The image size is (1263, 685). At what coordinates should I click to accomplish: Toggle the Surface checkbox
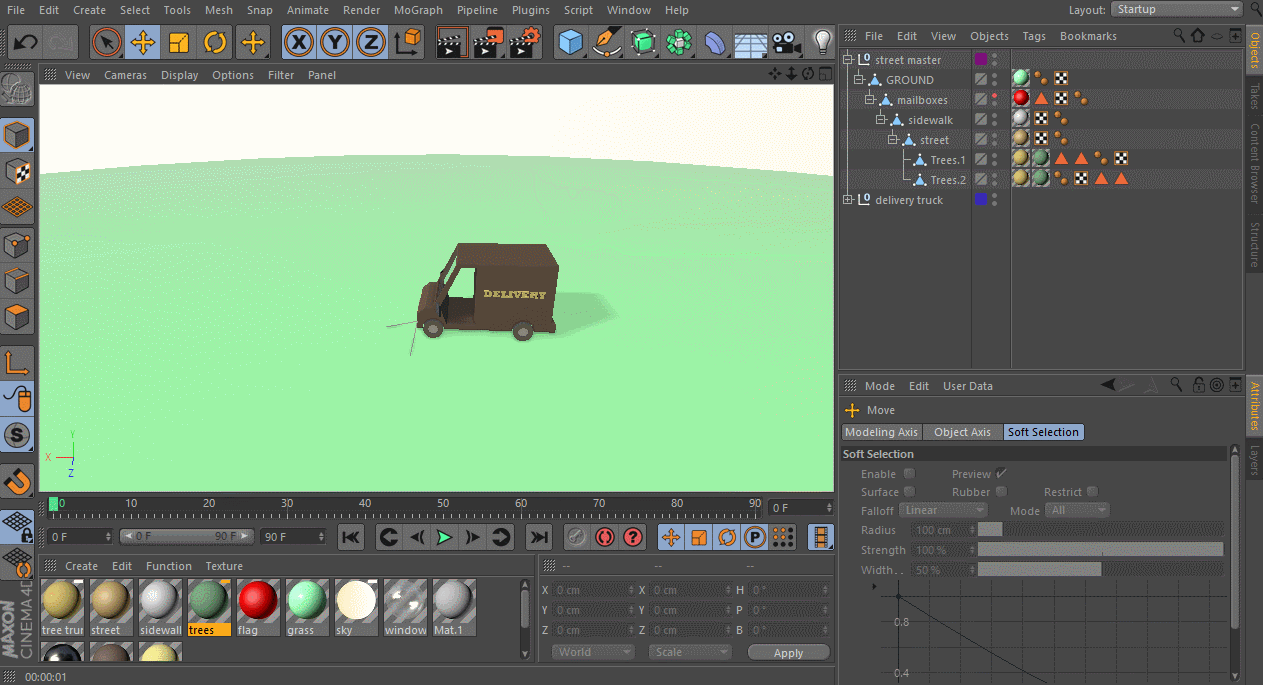coord(909,492)
